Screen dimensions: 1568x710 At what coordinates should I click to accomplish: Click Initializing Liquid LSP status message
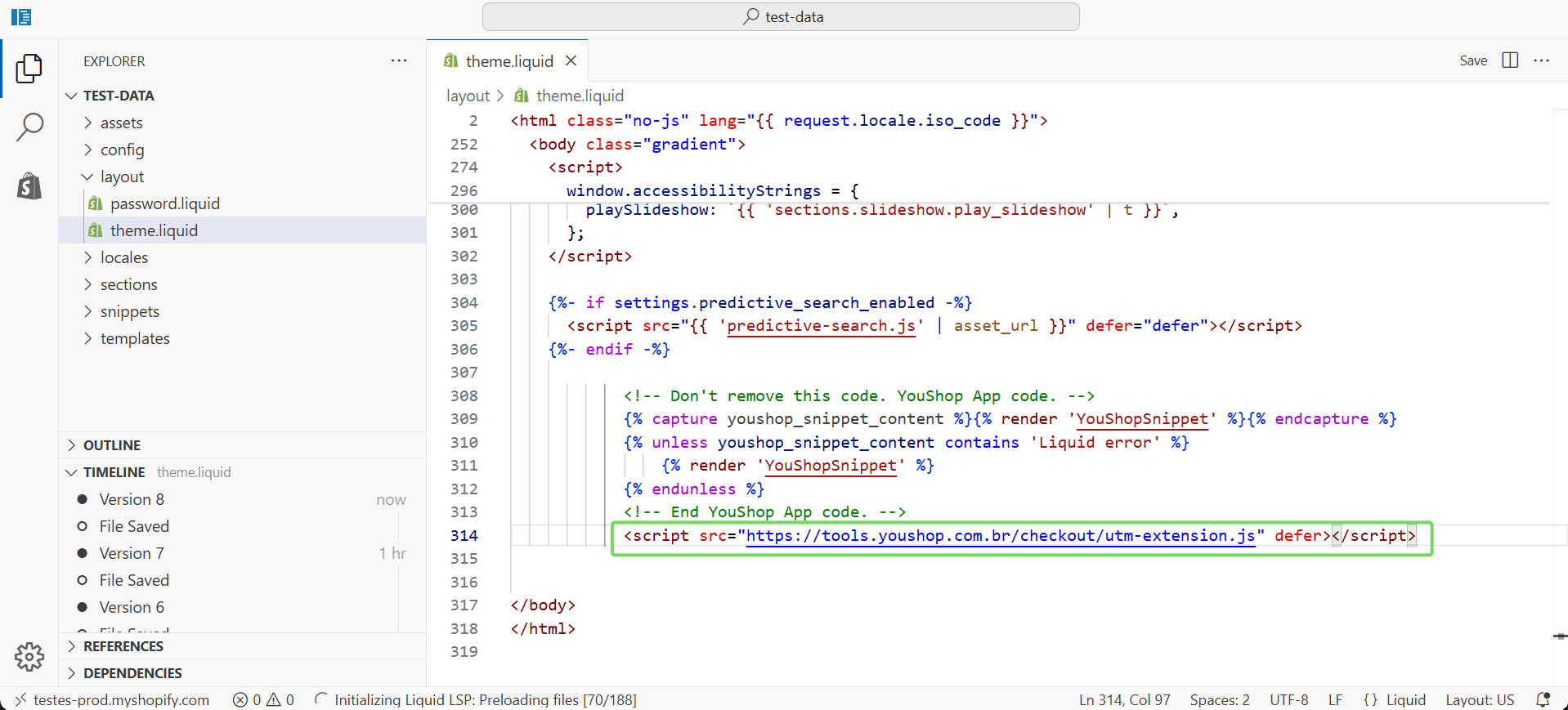click(x=485, y=699)
